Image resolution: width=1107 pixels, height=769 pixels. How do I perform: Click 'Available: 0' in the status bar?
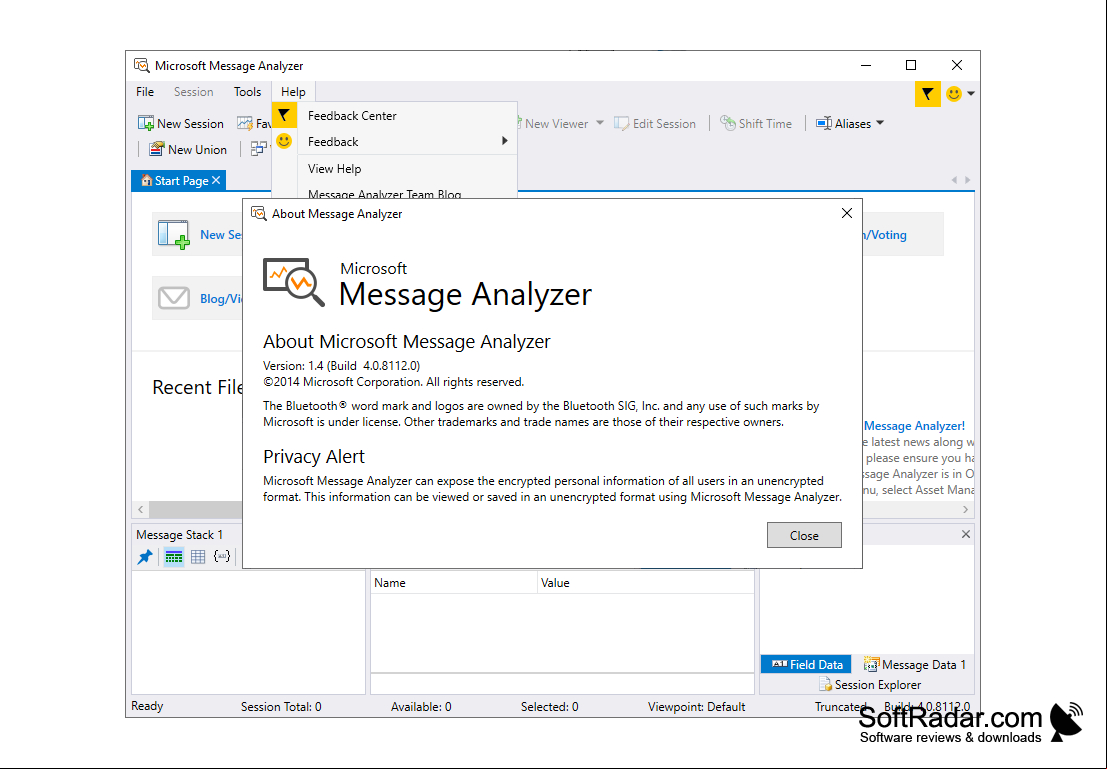421,707
